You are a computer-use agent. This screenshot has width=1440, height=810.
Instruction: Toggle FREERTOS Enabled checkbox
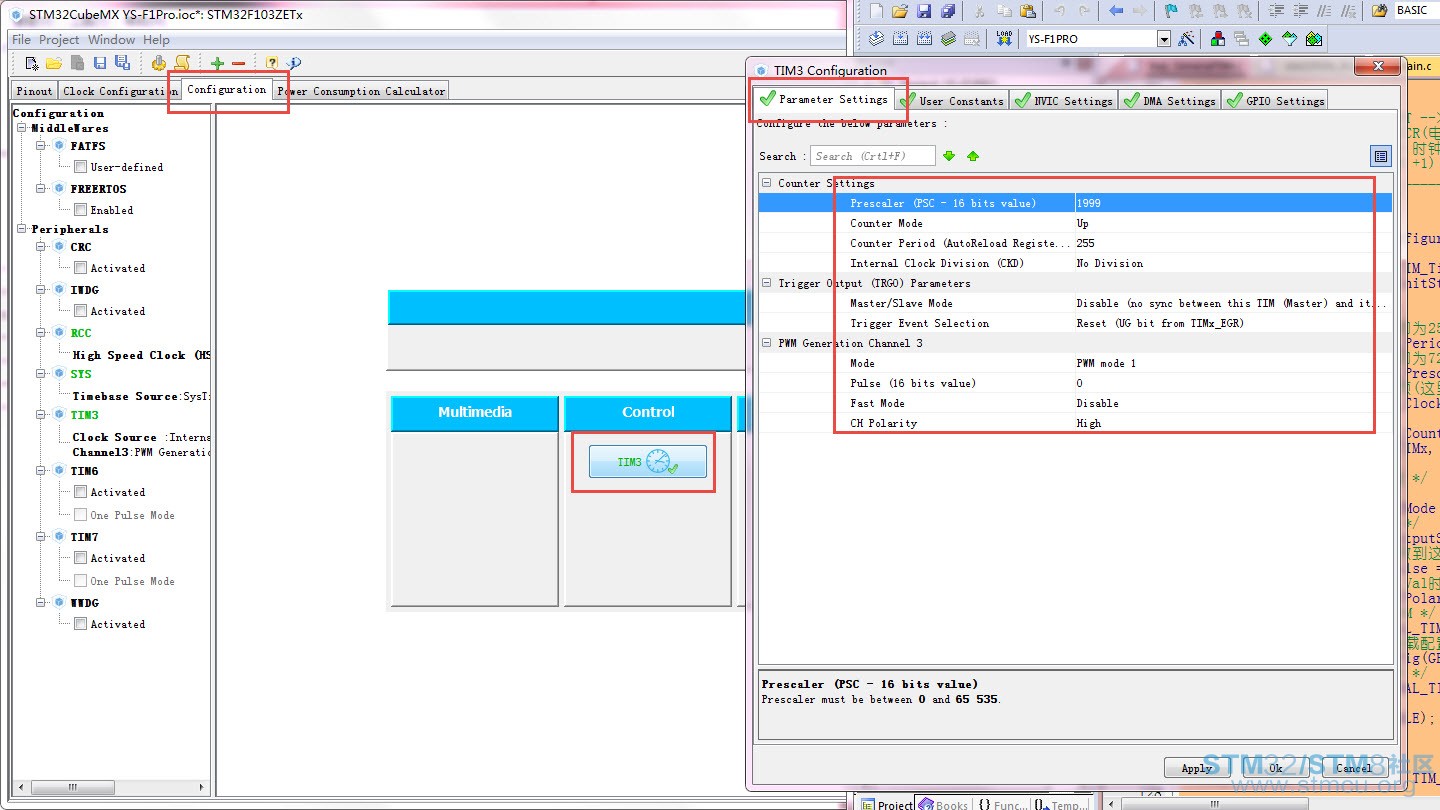pyautogui.click(x=81, y=210)
